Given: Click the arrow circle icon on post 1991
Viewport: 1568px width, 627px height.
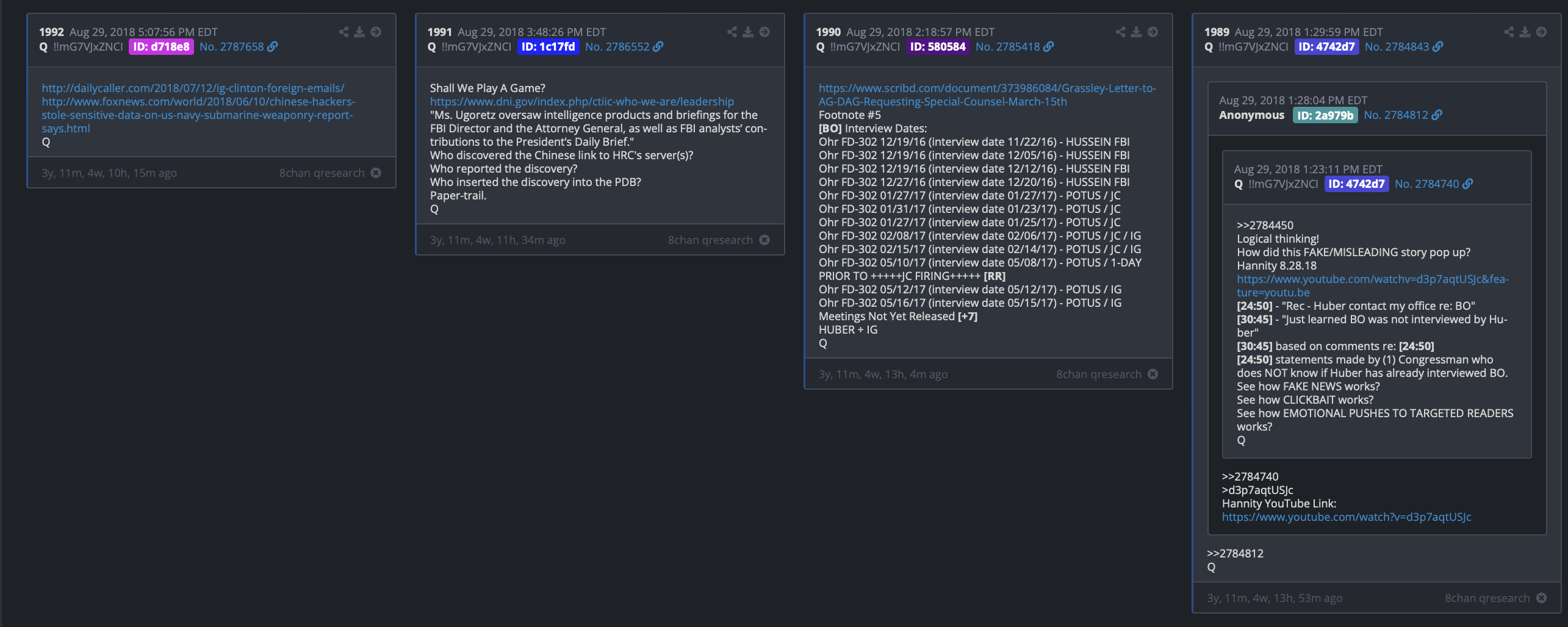Looking at the screenshot, I should coord(764,32).
